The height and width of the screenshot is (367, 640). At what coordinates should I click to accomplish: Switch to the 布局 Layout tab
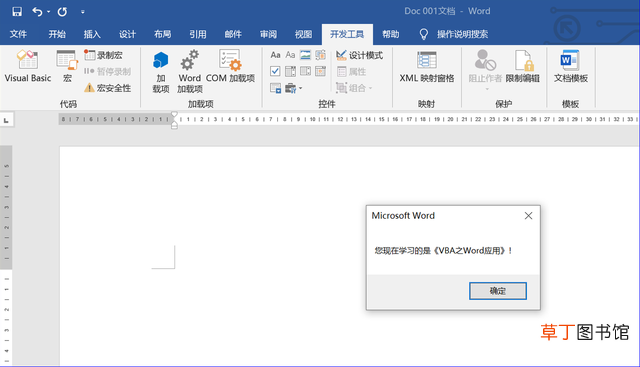point(162,34)
